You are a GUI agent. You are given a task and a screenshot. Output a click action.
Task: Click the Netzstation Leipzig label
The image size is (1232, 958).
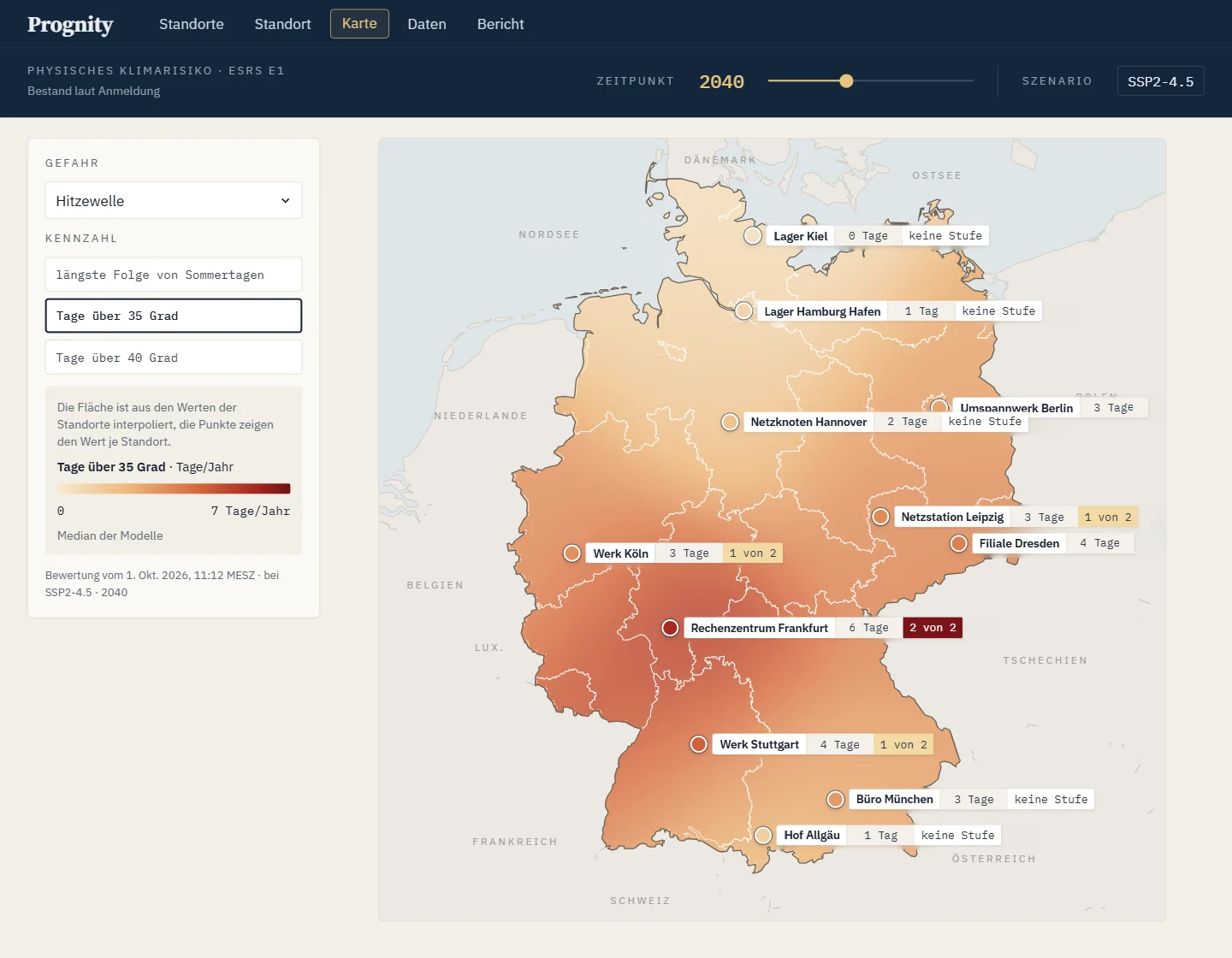pos(952,517)
